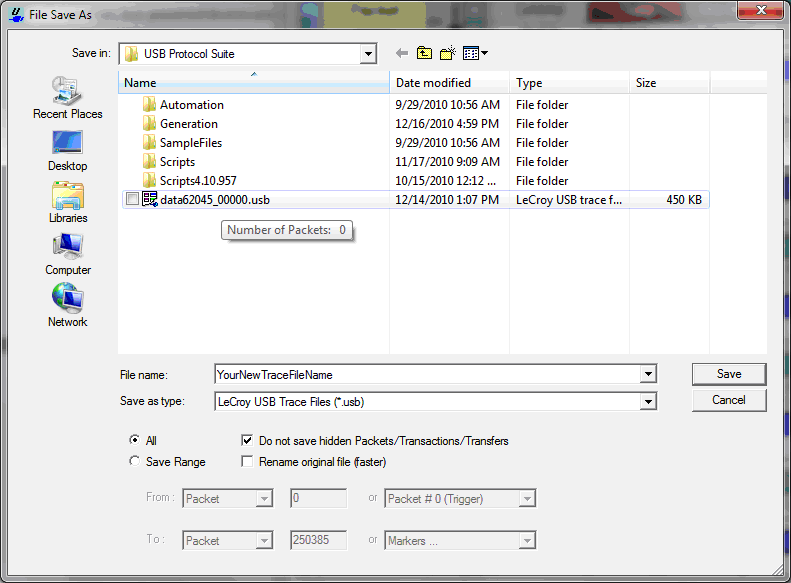Enable Rename original file (faster)

pyautogui.click(x=247, y=461)
